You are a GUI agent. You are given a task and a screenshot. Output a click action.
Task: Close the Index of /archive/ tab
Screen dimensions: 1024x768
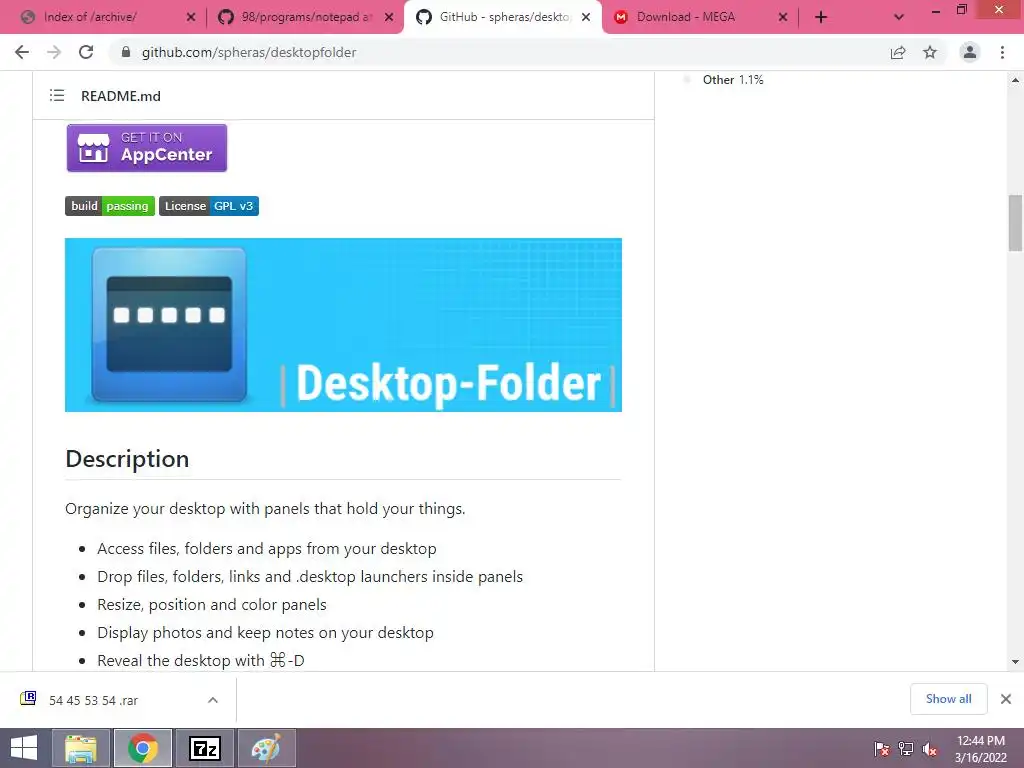(191, 18)
